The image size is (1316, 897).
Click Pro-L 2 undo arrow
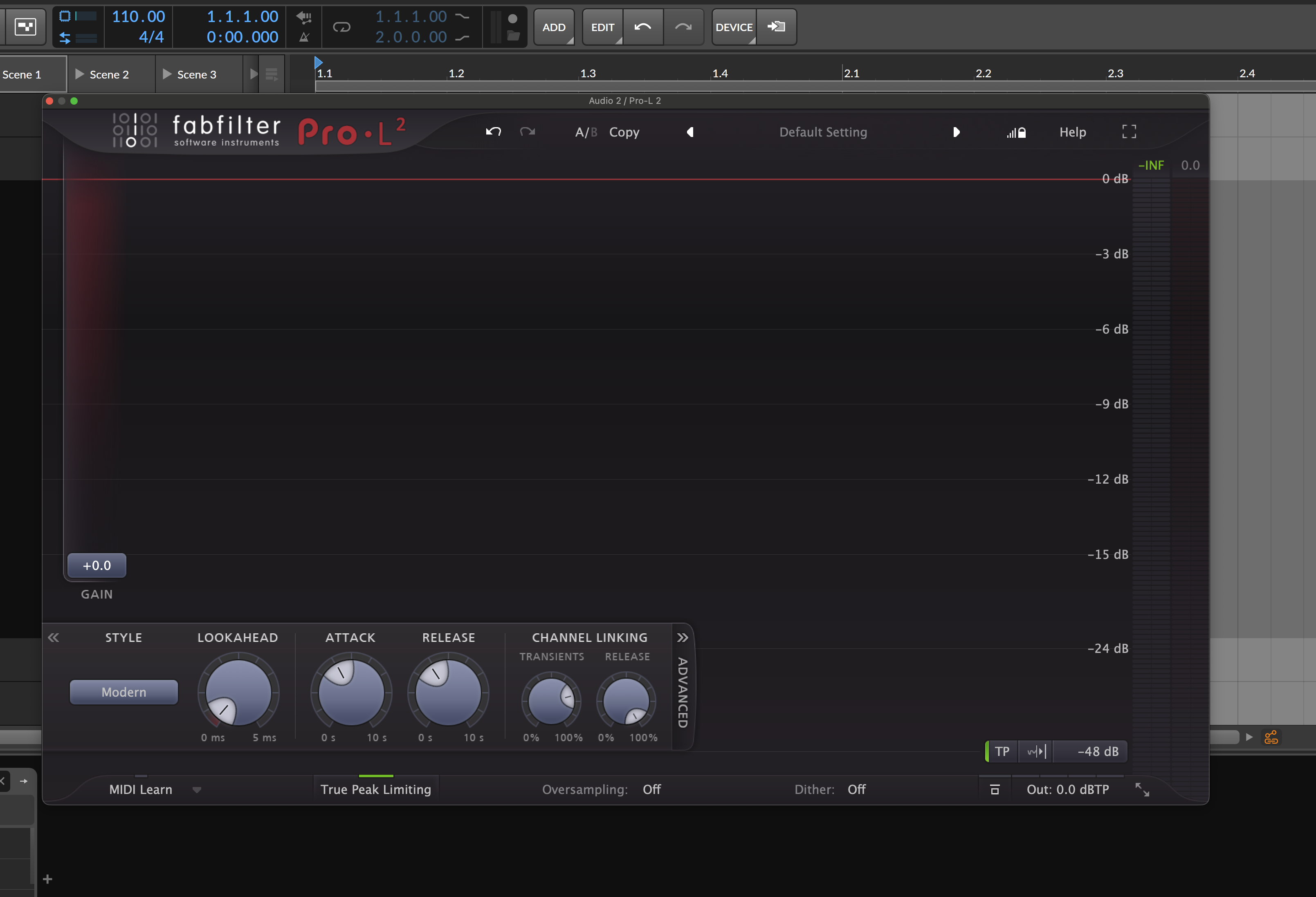pos(493,132)
